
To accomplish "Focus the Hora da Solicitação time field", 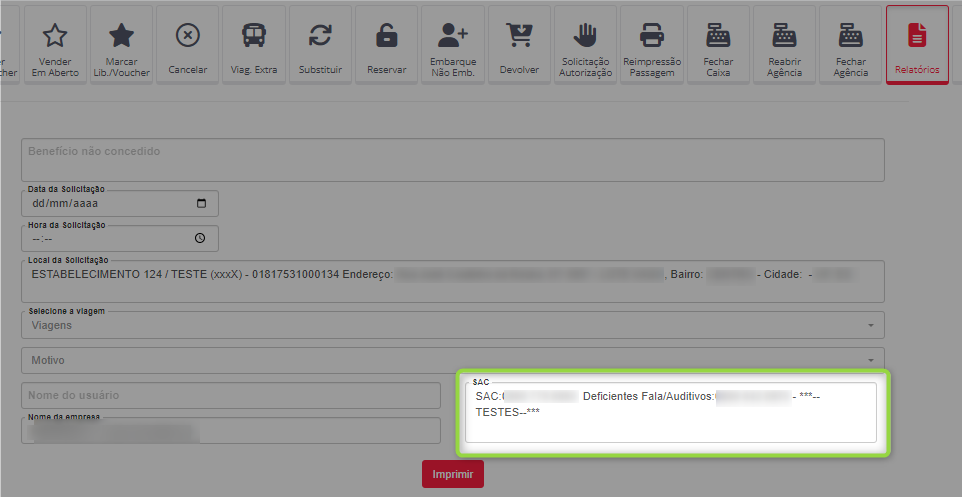I will click(120, 238).
